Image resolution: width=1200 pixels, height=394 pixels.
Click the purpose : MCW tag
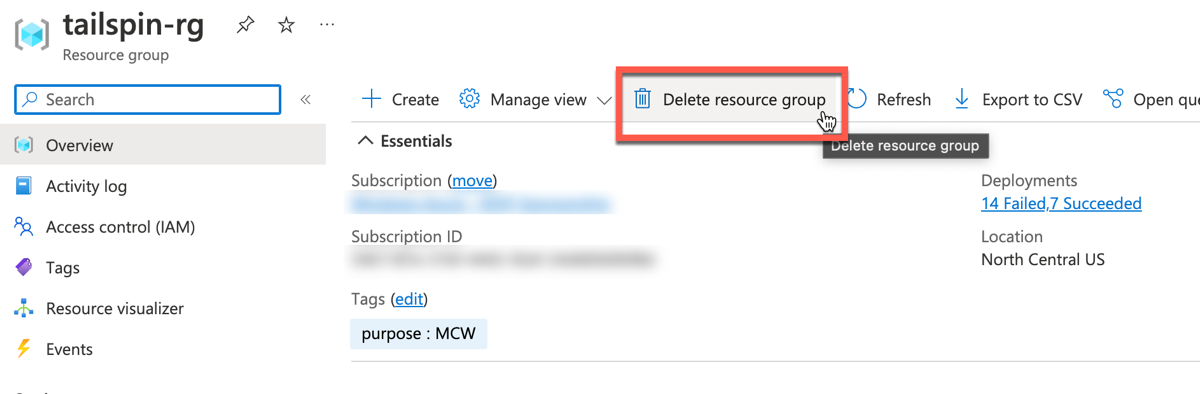(419, 333)
